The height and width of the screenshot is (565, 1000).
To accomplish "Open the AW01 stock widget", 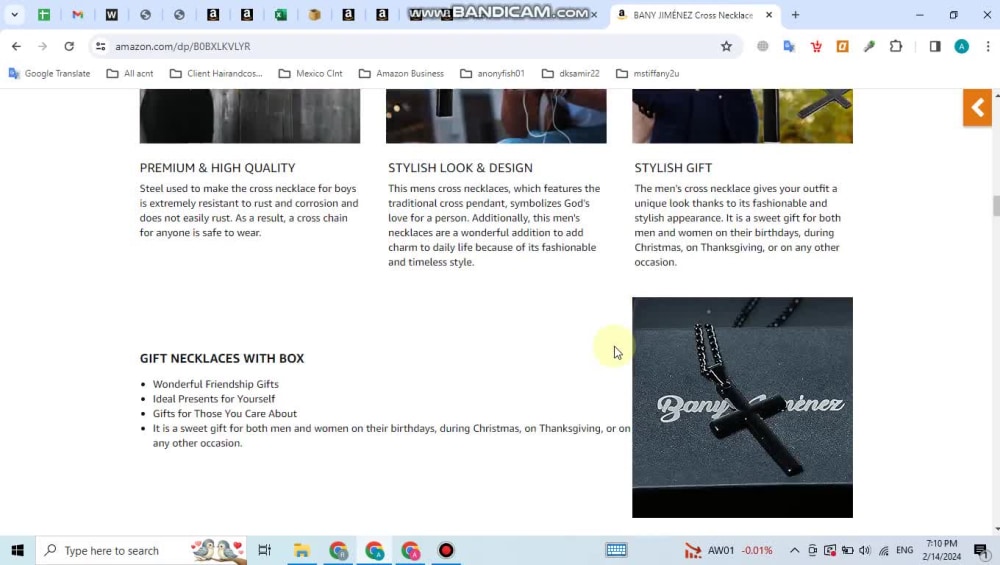I will (x=728, y=550).
